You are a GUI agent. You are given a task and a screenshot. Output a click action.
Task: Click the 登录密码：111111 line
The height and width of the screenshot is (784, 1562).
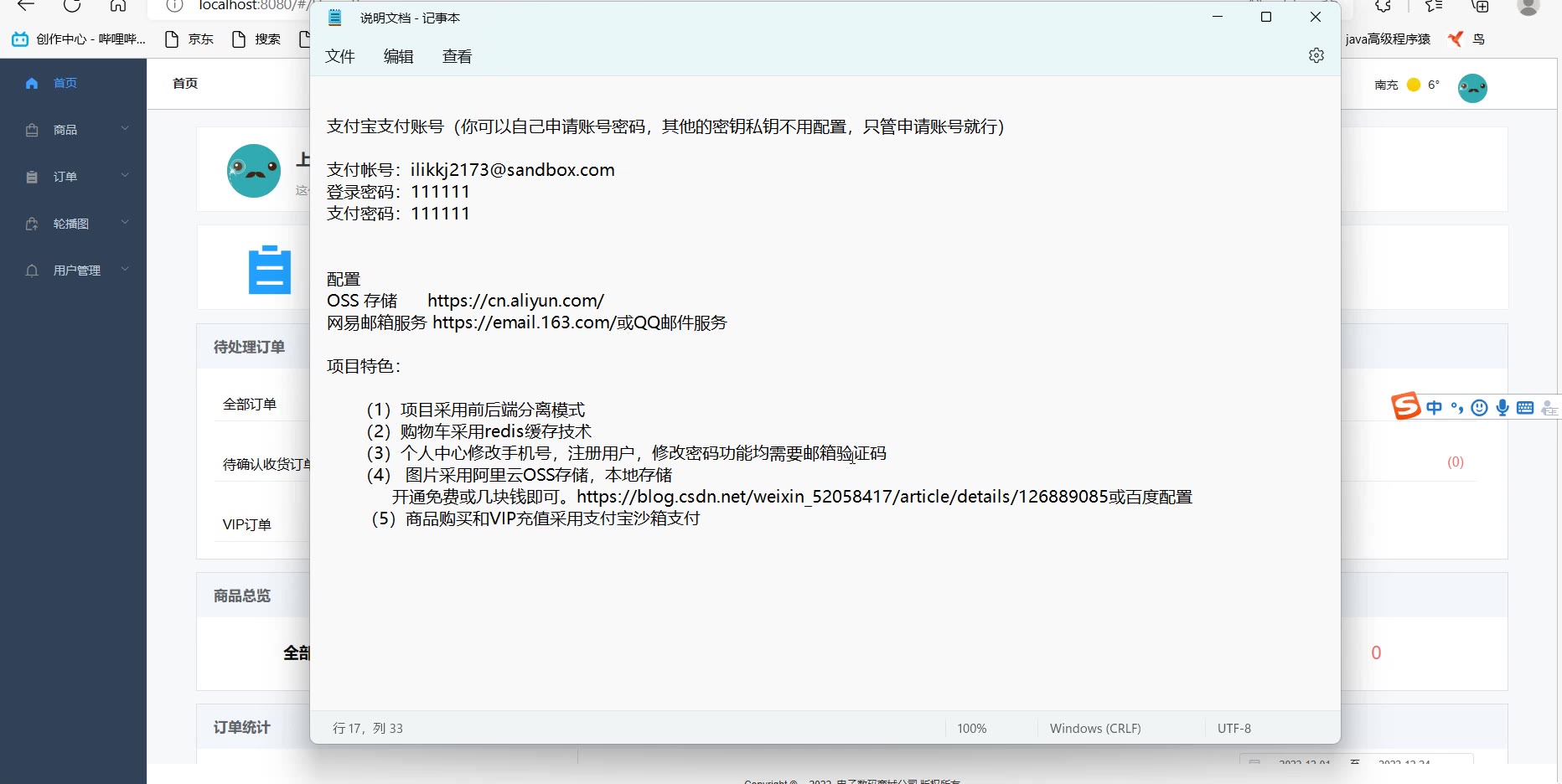coord(398,192)
